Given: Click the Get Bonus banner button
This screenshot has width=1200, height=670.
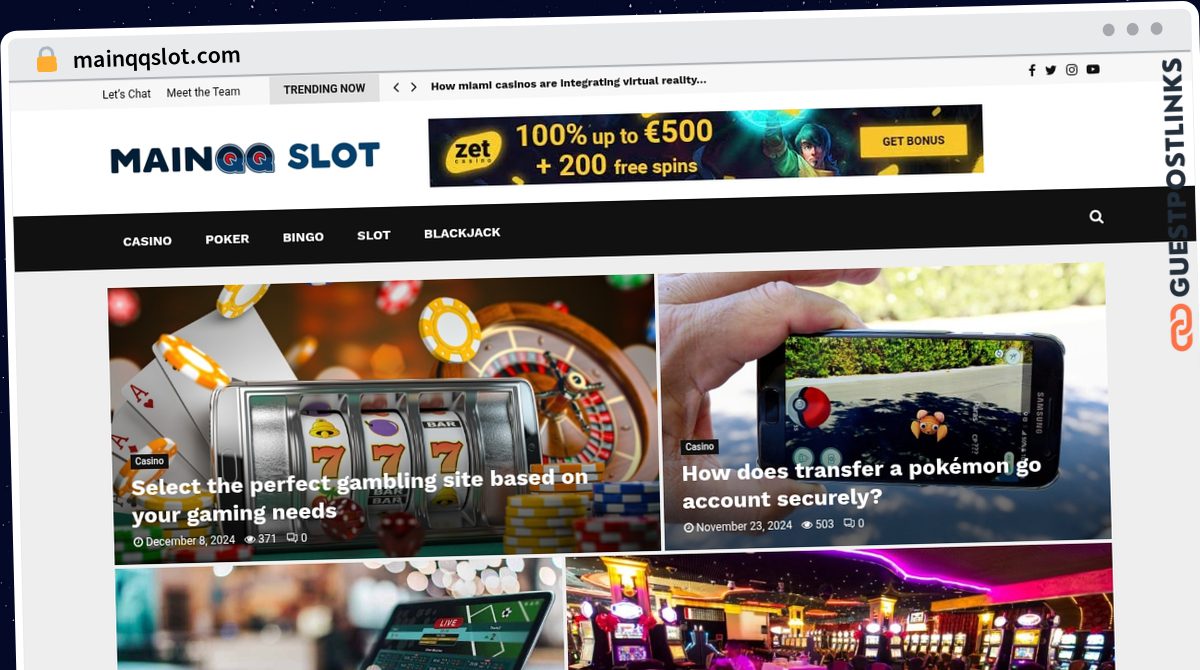Looking at the screenshot, I should tap(913, 141).
